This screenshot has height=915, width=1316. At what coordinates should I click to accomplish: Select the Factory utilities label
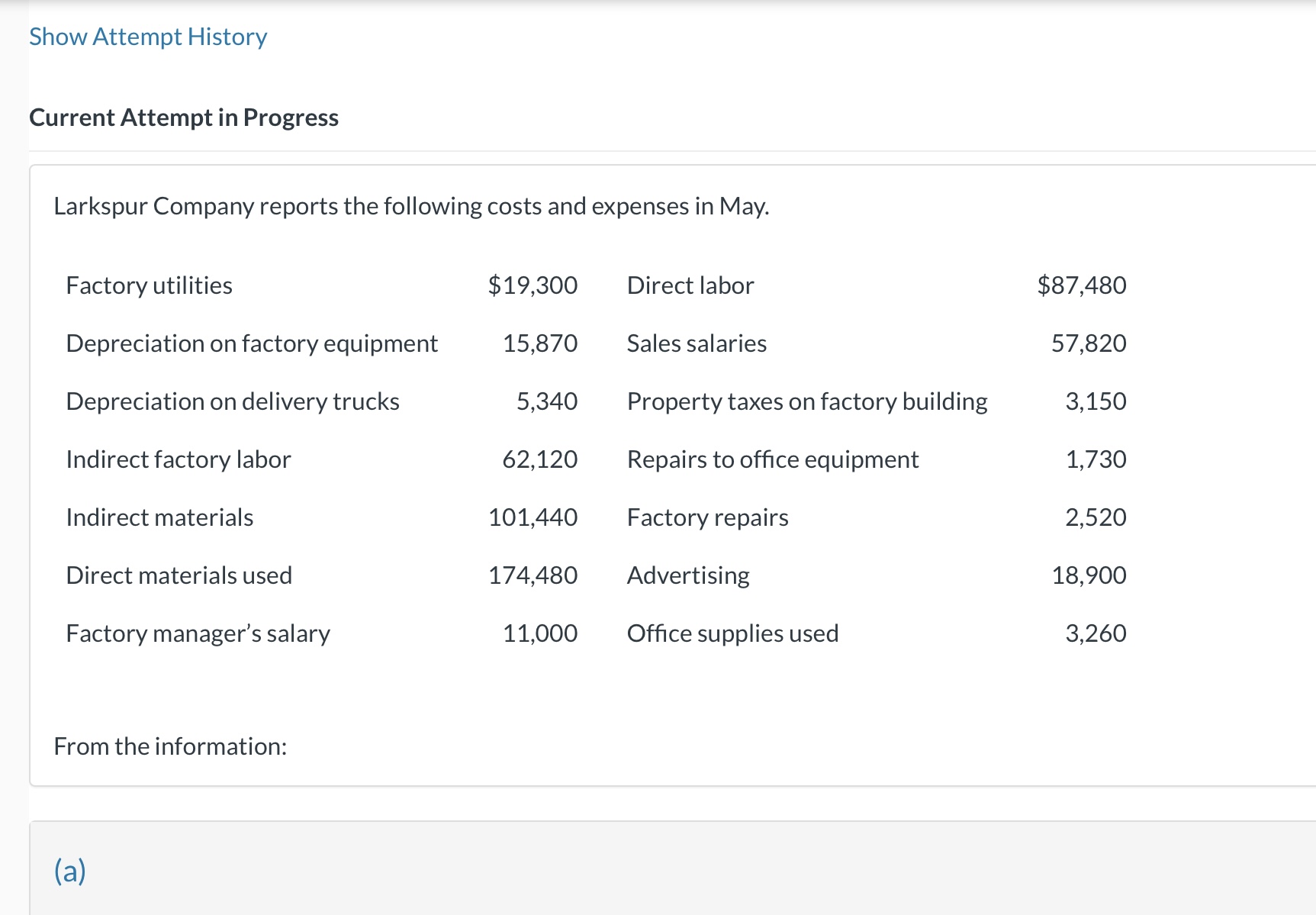click(x=150, y=285)
